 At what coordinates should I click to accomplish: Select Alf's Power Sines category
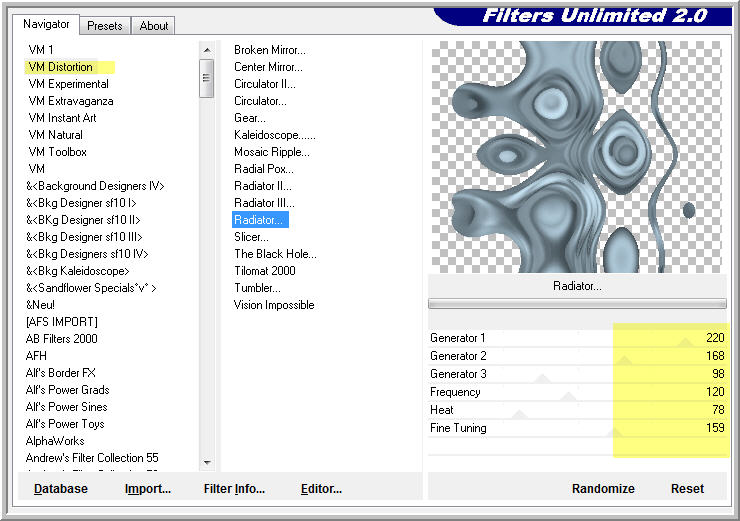click(67, 406)
